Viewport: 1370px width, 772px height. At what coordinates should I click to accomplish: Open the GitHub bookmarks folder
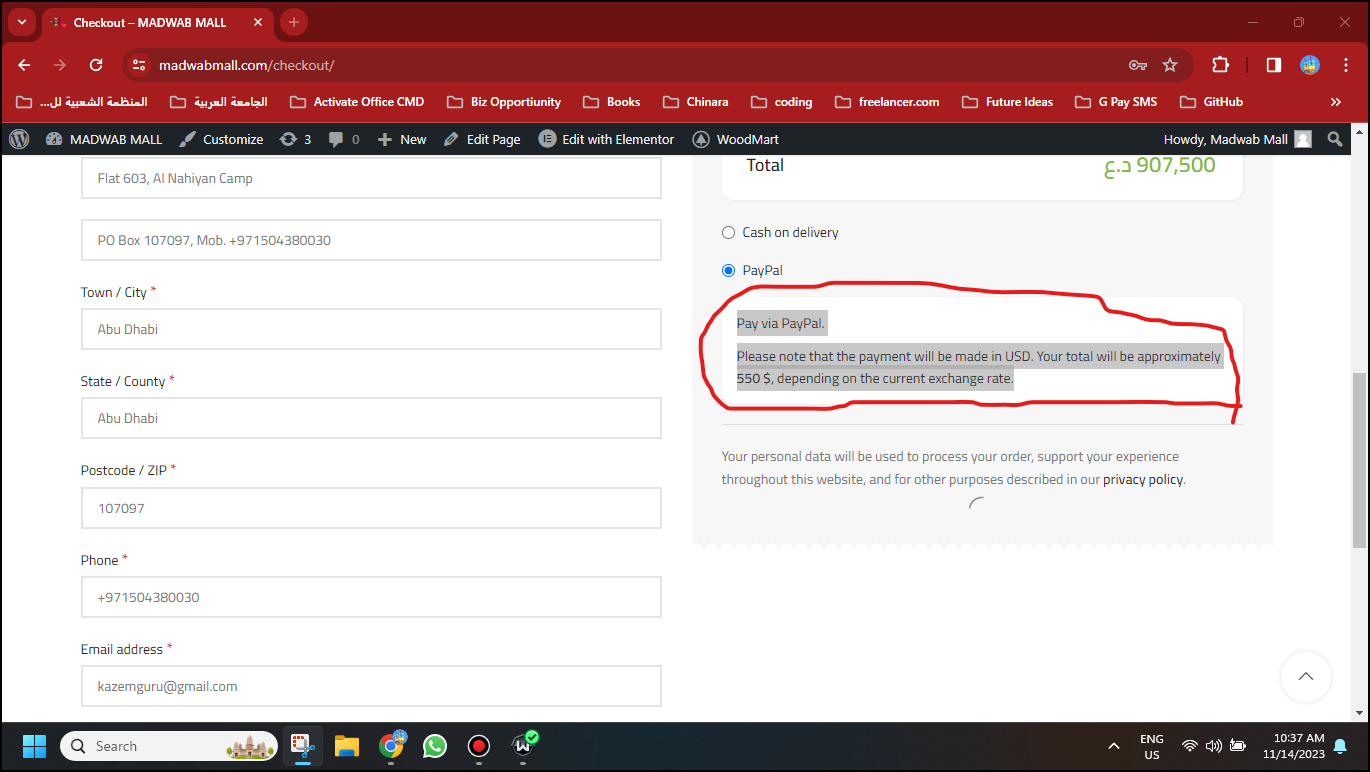click(1211, 102)
